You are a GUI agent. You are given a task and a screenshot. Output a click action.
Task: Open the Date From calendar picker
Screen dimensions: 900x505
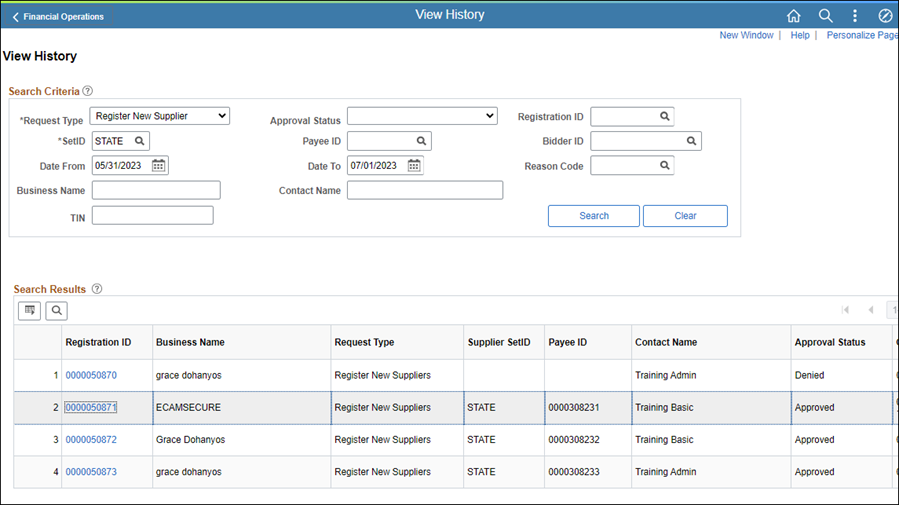[x=159, y=166]
